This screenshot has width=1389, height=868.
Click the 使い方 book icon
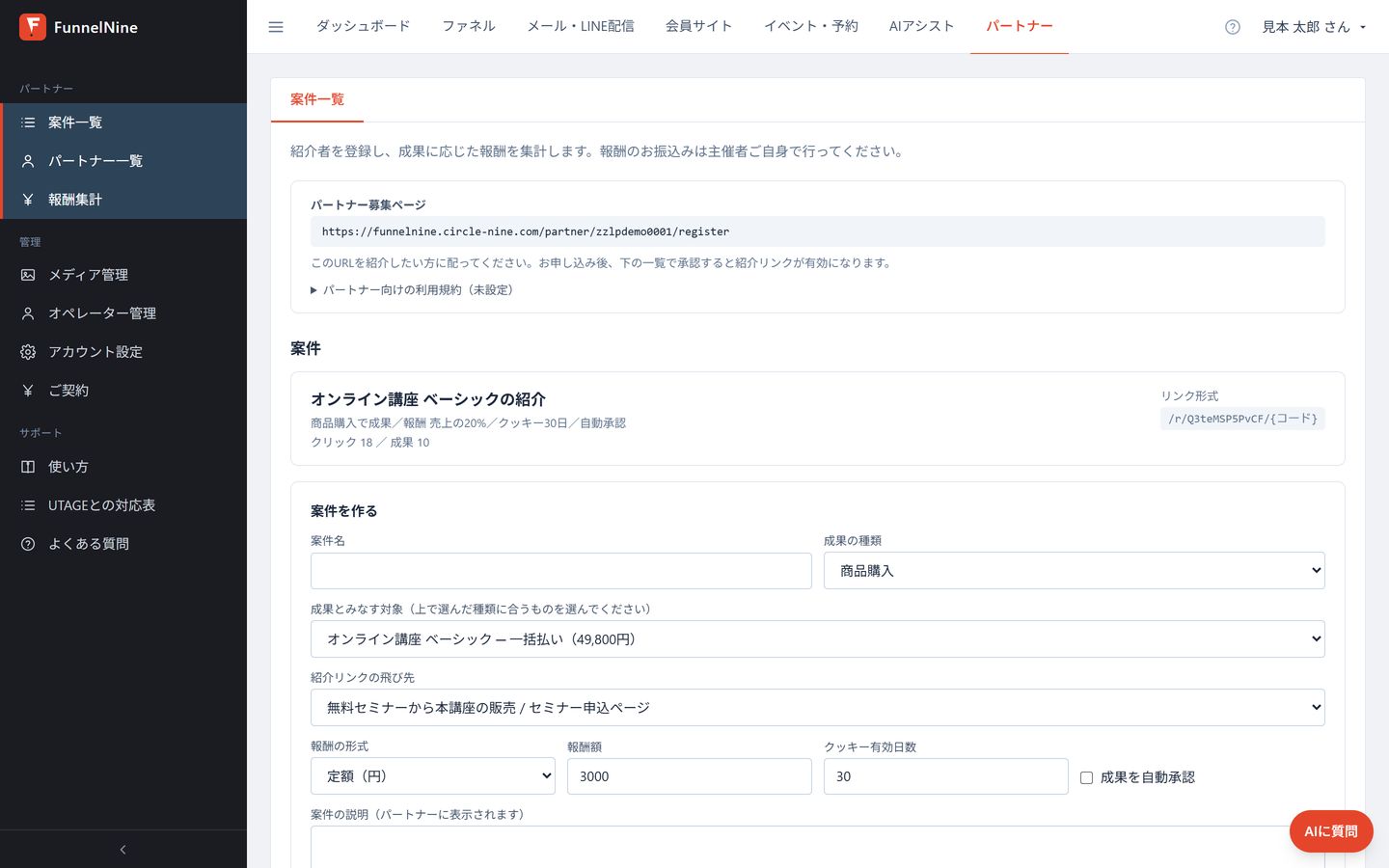point(28,467)
